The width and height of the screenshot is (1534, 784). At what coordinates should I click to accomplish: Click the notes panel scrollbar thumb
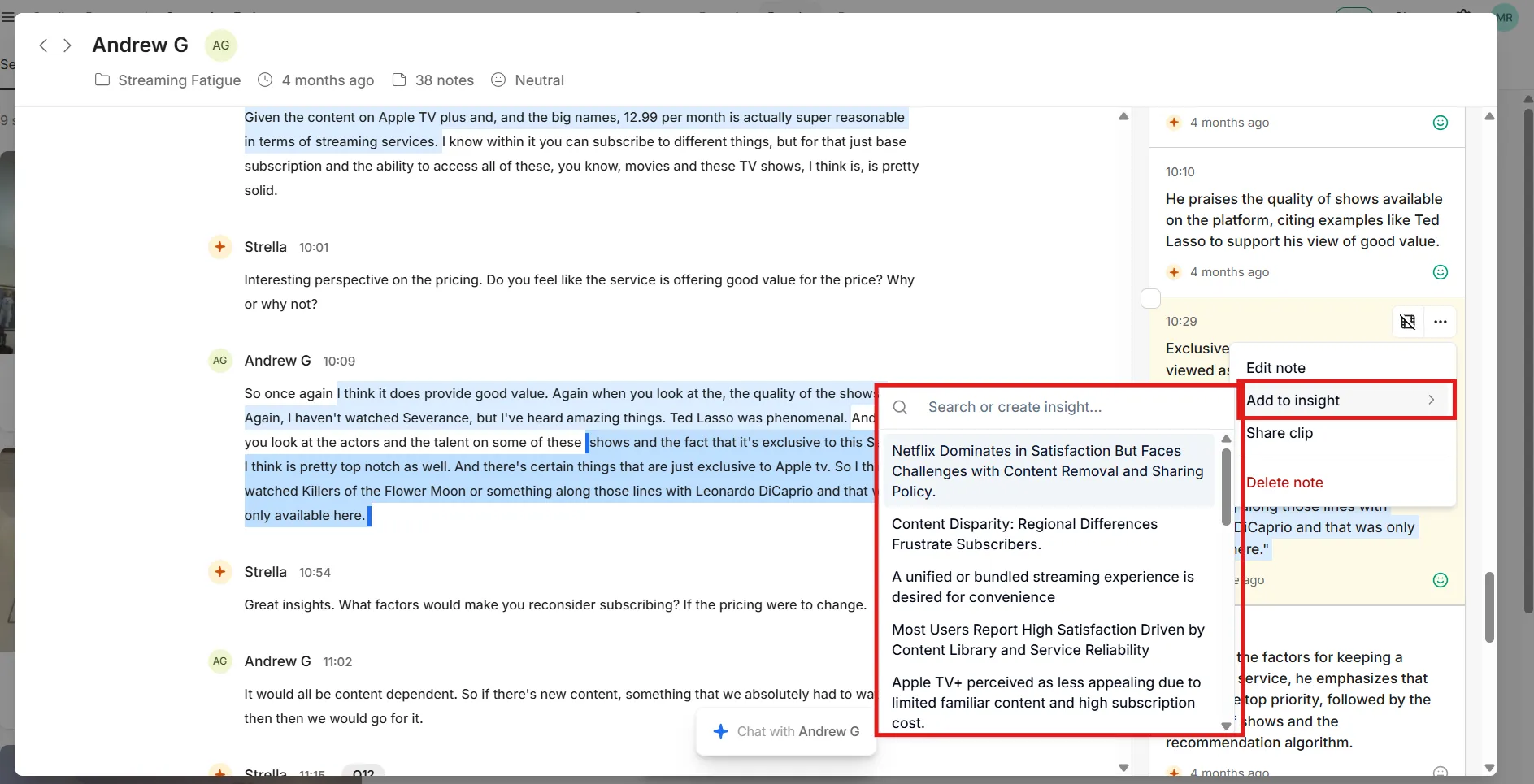(1489, 607)
